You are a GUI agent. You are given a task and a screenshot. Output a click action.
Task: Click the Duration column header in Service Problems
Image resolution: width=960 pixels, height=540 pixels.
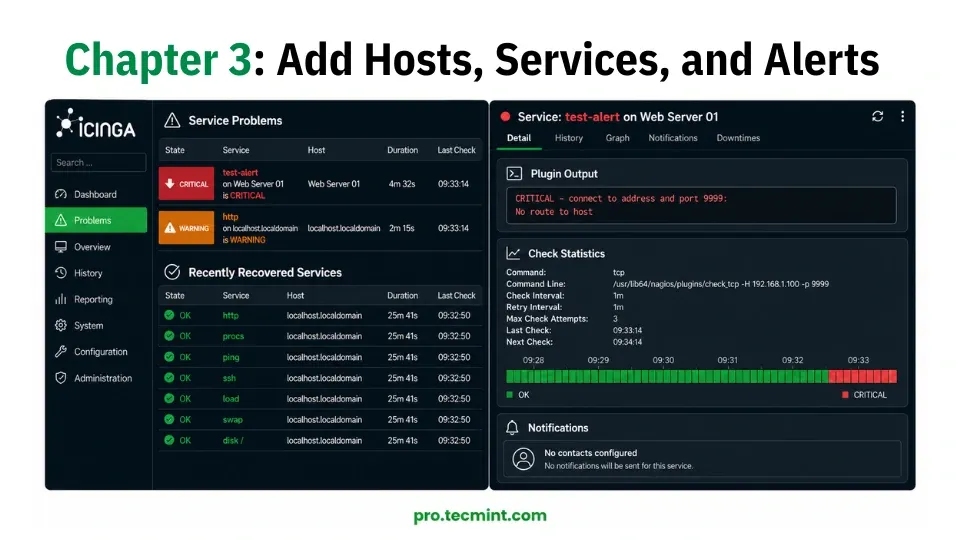click(x=402, y=150)
